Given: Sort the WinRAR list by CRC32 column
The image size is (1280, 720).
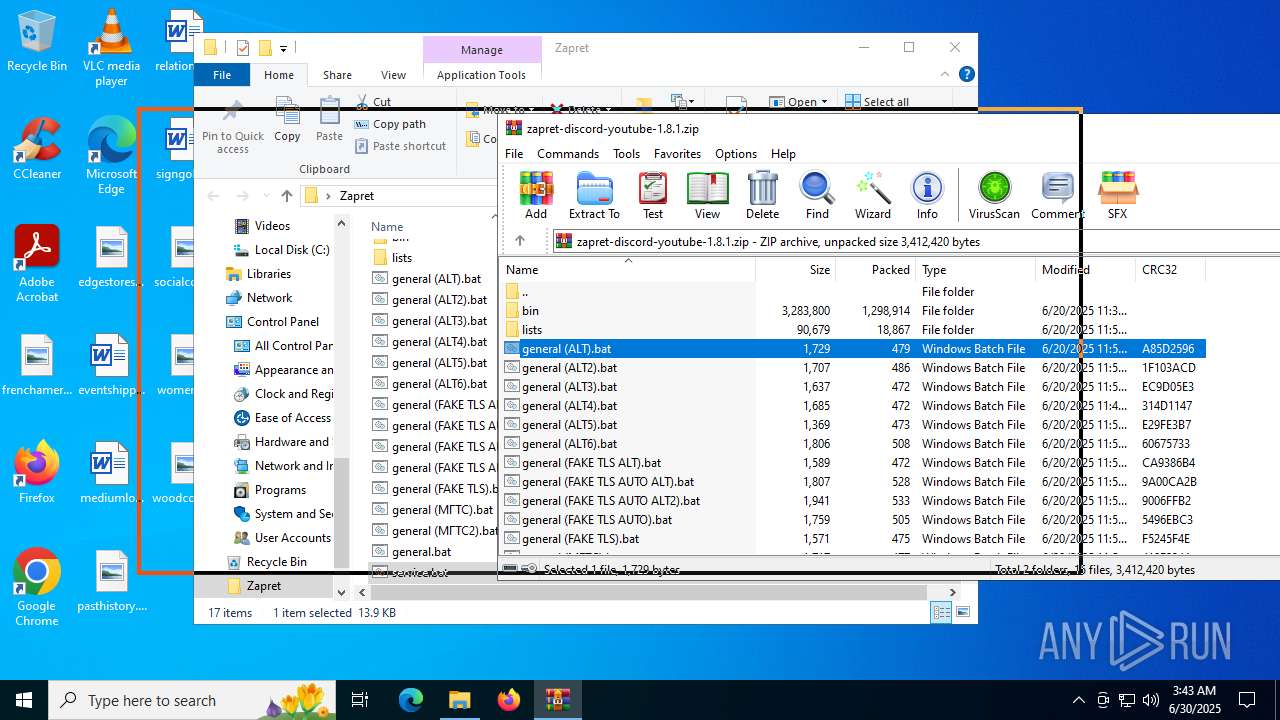Looking at the screenshot, I should point(1170,270).
